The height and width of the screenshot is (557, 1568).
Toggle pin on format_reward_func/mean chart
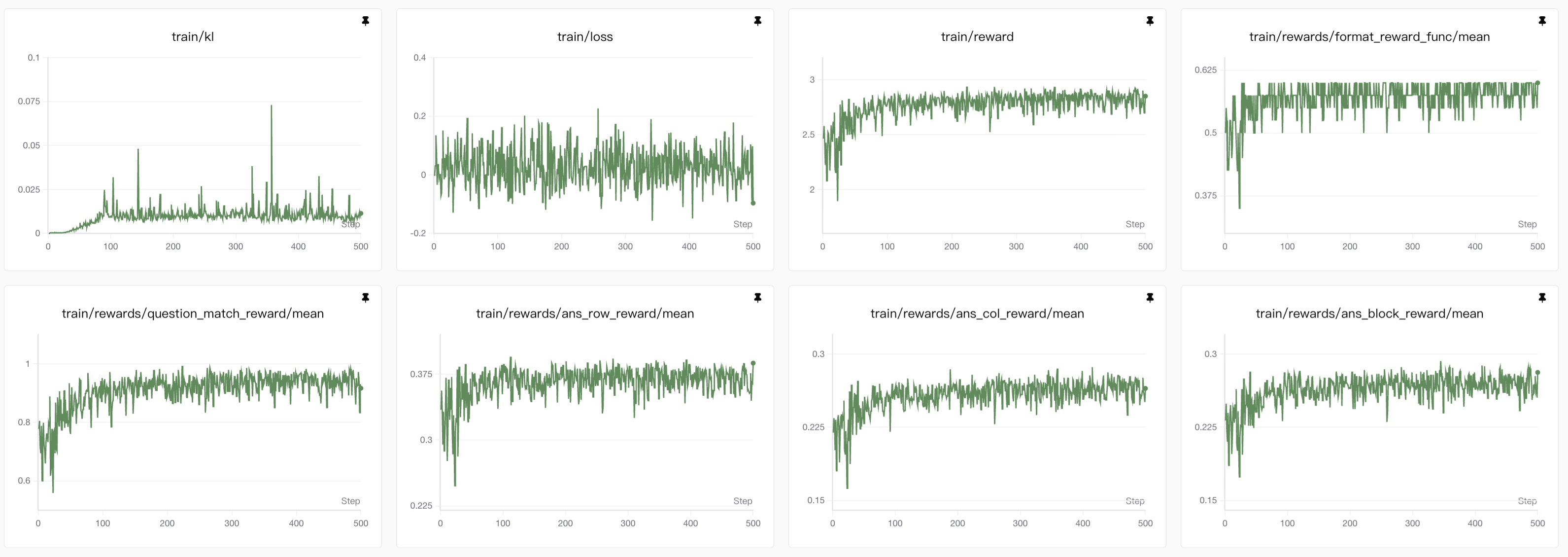click(x=1542, y=21)
